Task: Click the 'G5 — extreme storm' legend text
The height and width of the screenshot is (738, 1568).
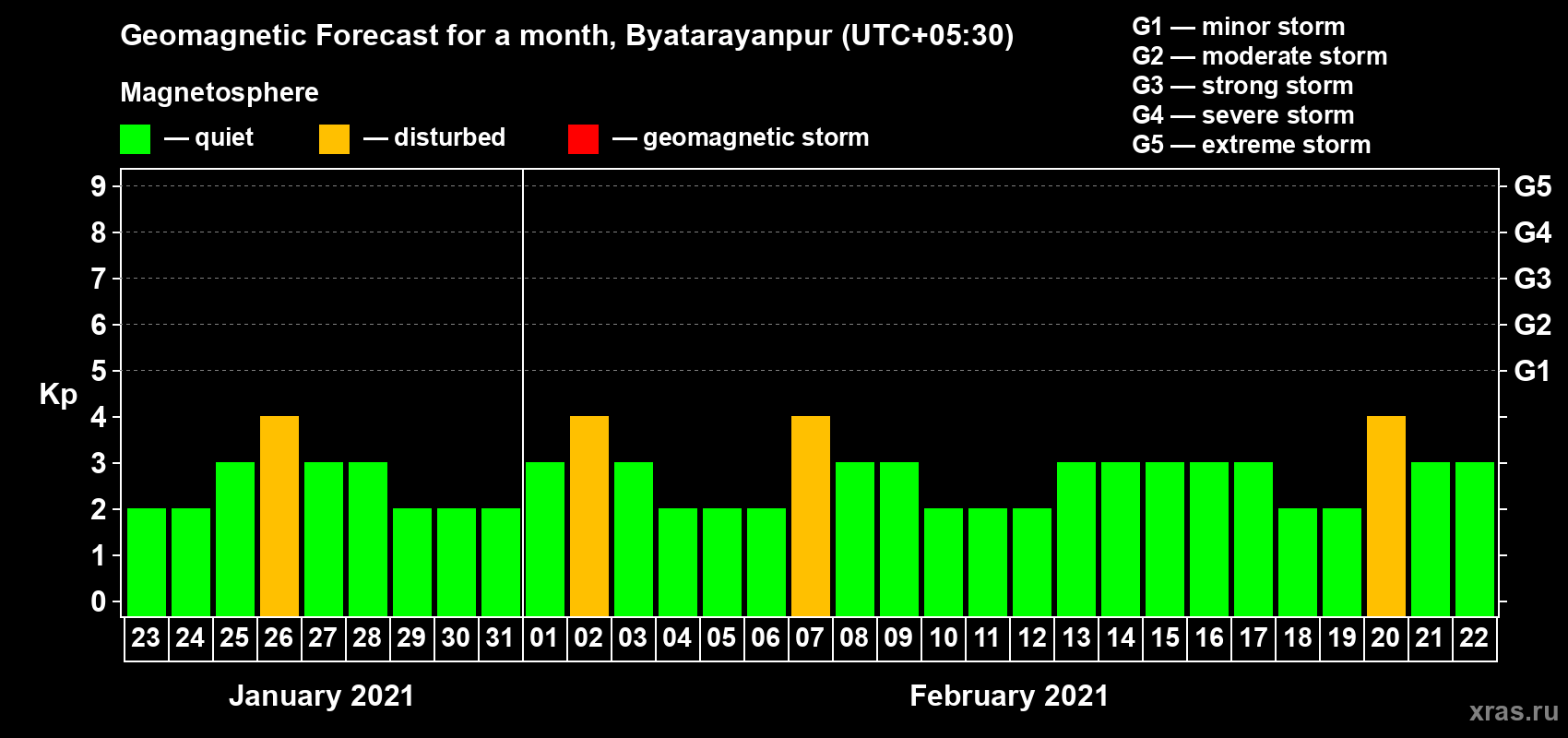Action: 1252,145
